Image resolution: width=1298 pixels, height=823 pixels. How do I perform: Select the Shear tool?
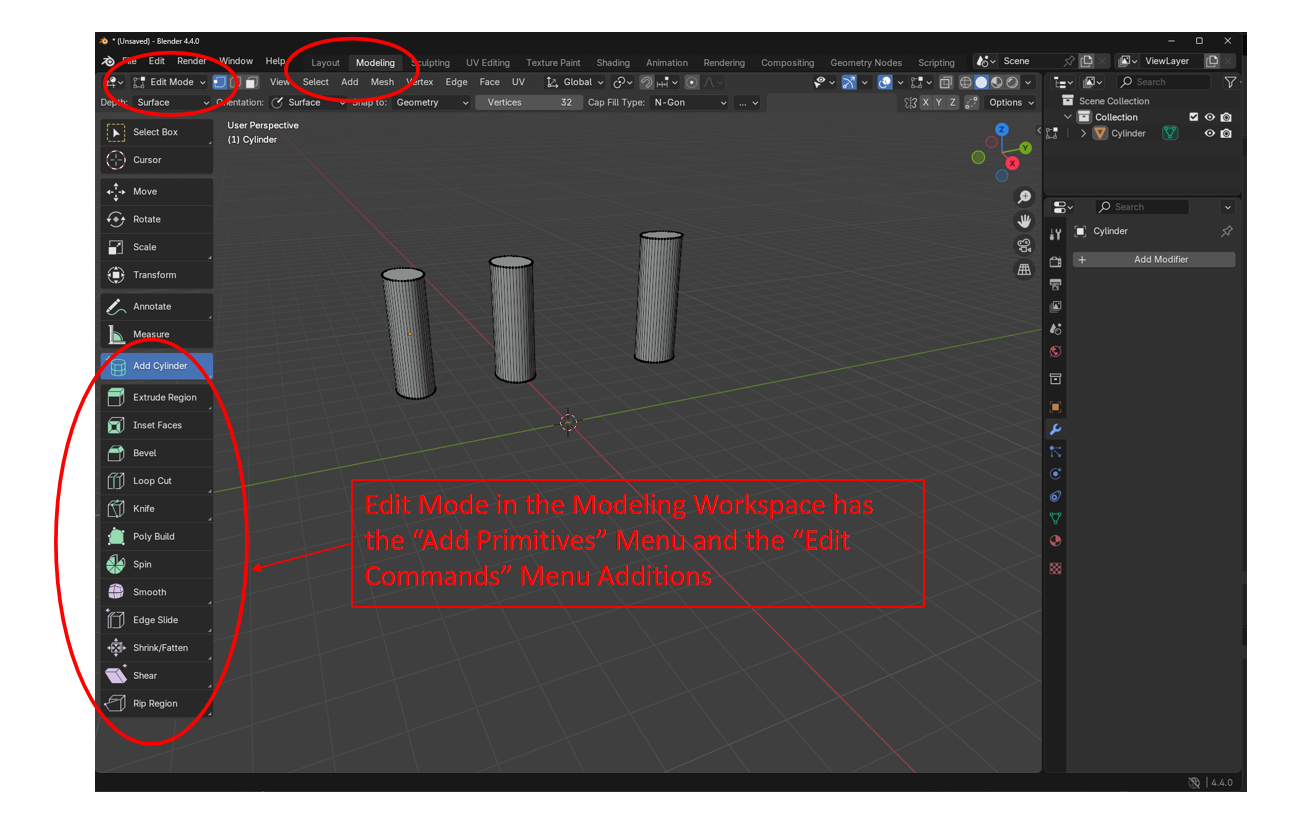(x=157, y=676)
